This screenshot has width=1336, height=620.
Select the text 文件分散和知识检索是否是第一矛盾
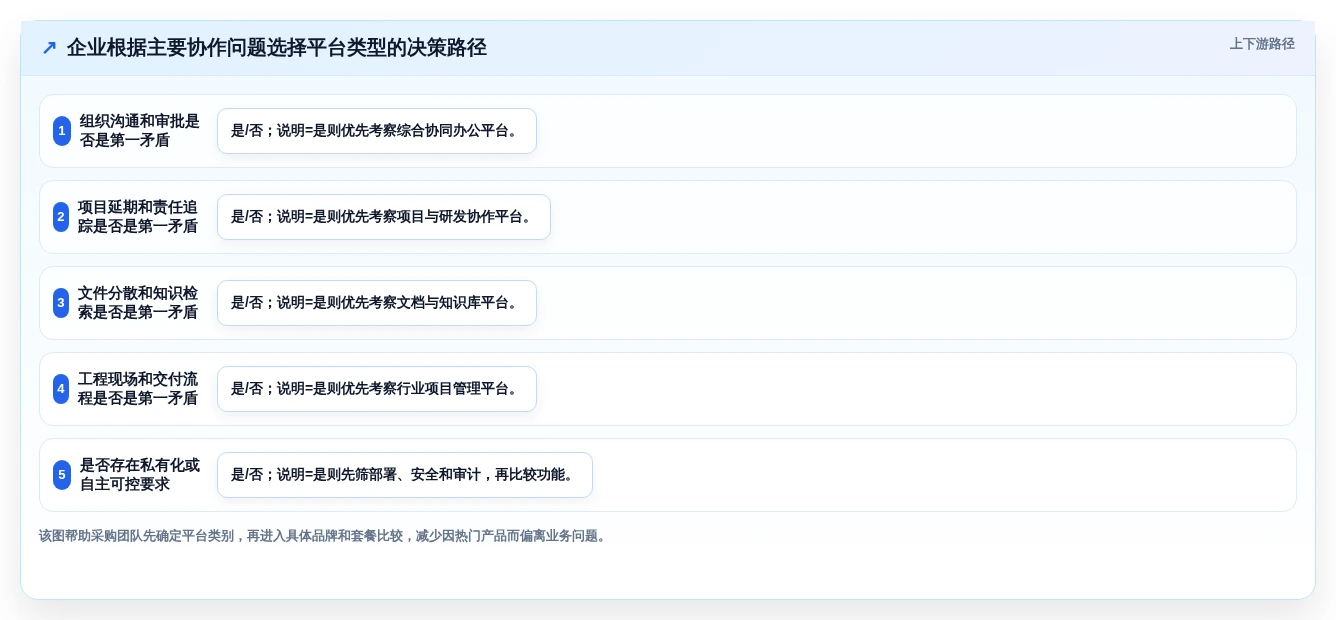click(x=138, y=303)
